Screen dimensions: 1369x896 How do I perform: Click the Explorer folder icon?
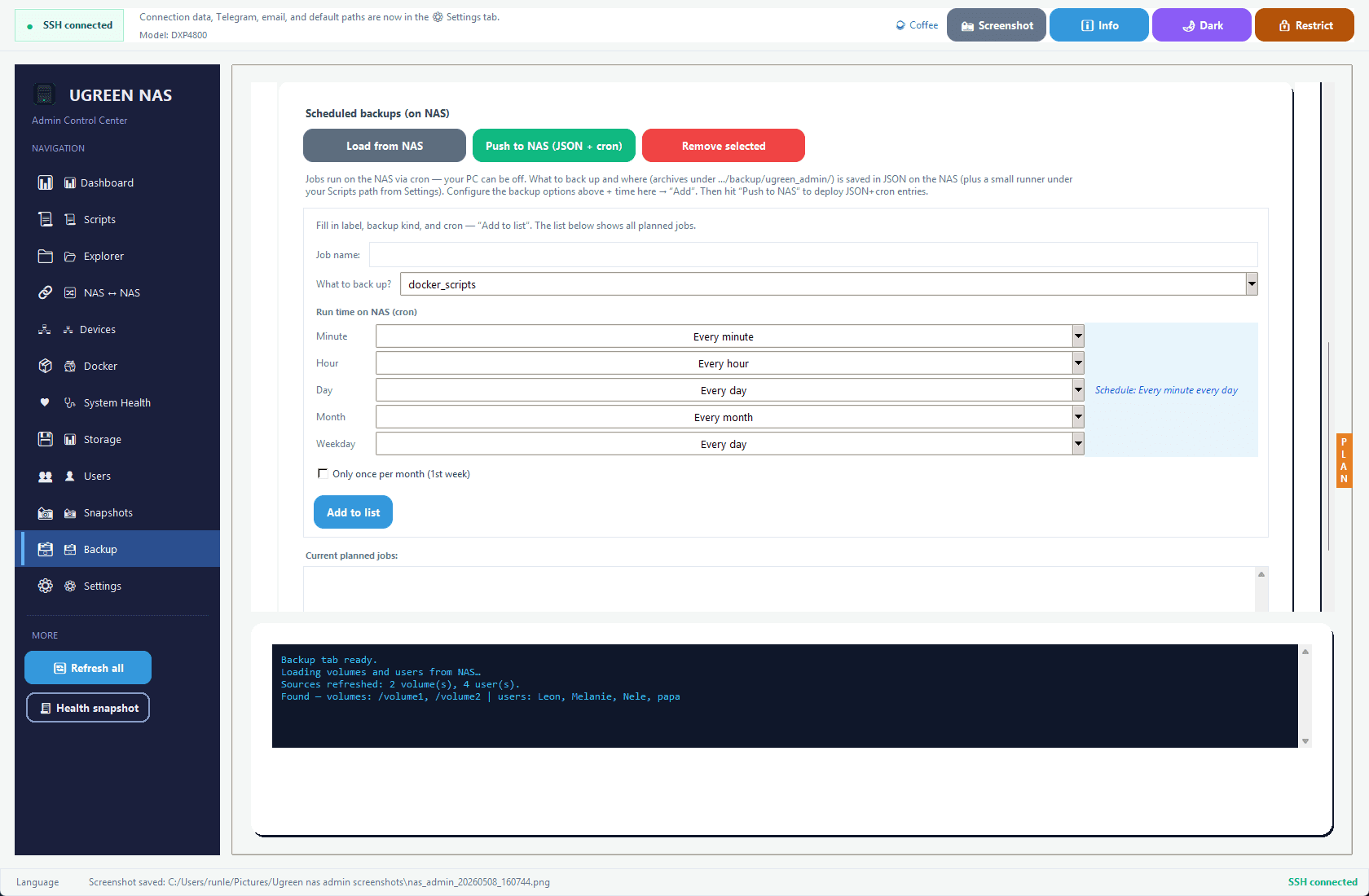[x=46, y=256]
